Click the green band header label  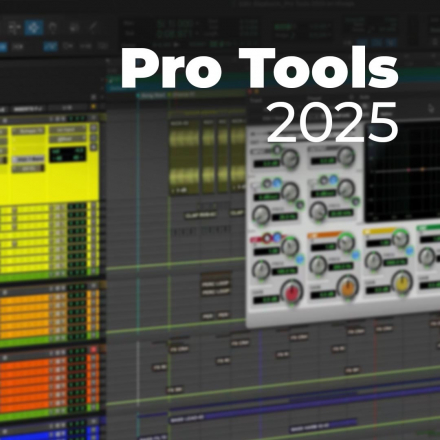(x=429, y=227)
